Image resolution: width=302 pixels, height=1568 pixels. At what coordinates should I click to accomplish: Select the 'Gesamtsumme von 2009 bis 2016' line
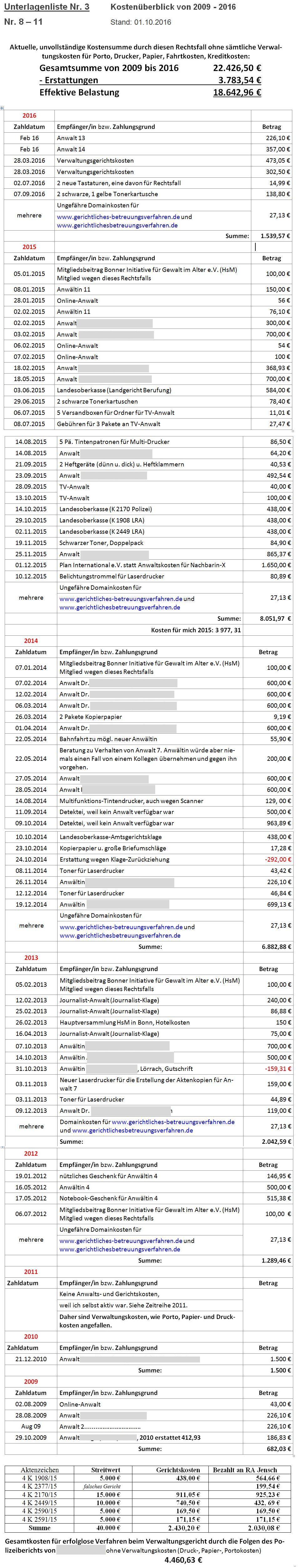108,68
